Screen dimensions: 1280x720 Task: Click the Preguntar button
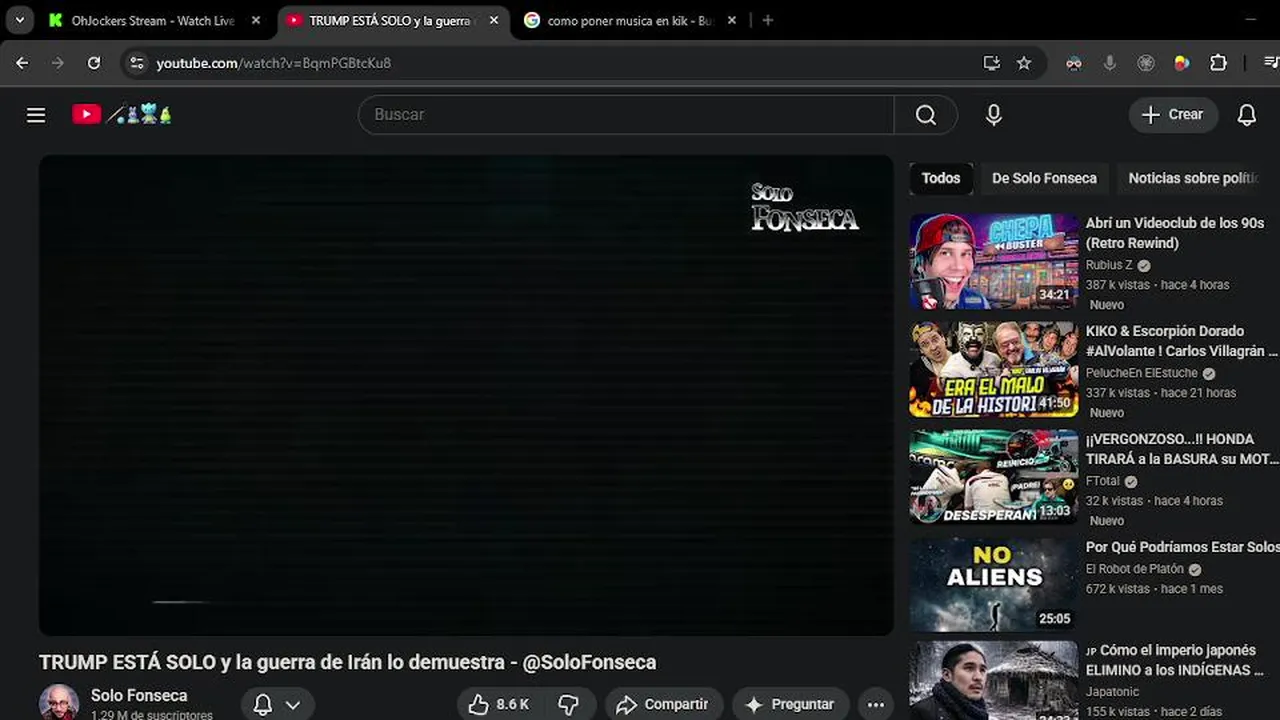[790, 704]
